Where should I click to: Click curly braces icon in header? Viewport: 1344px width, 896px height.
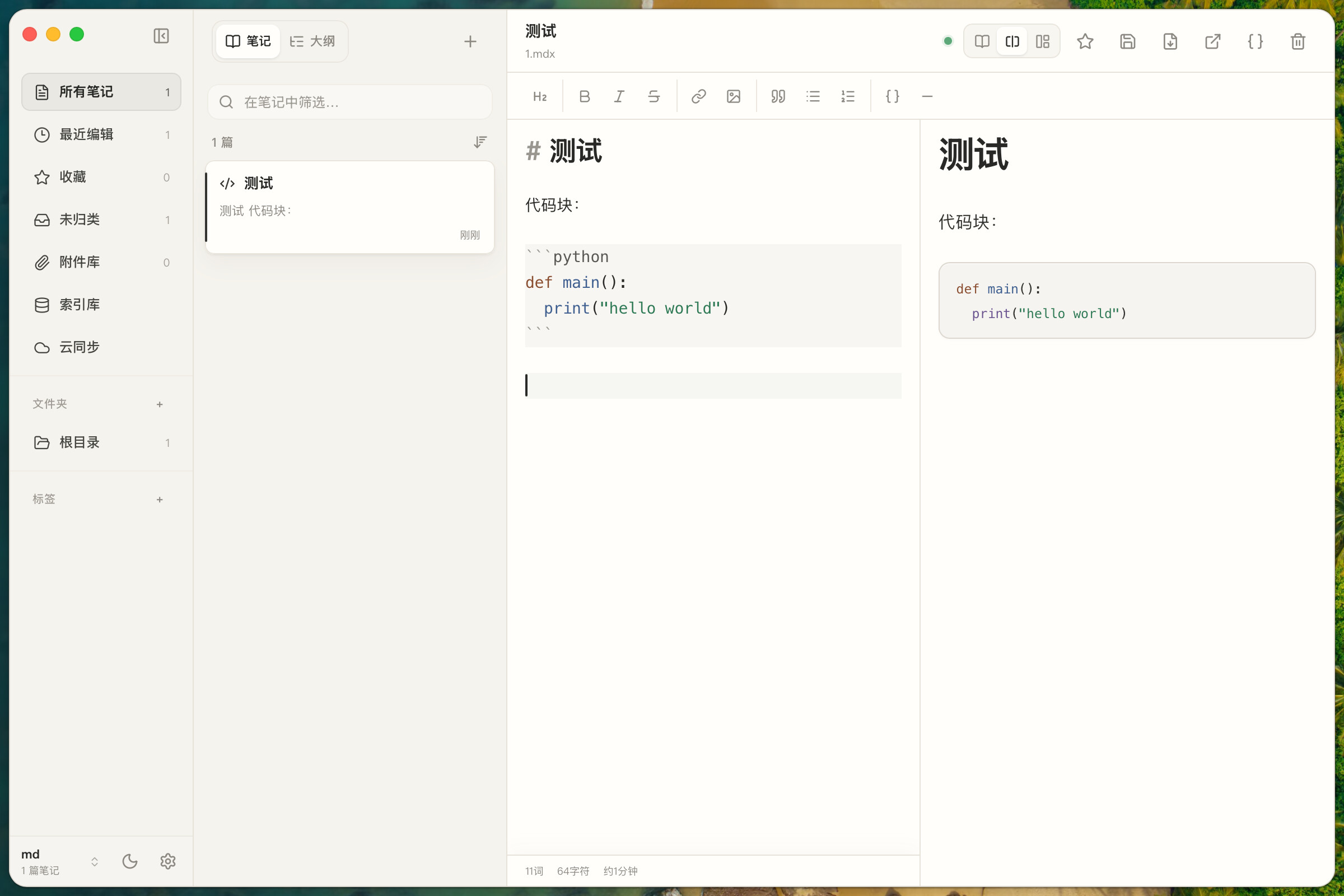pyautogui.click(x=1255, y=41)
